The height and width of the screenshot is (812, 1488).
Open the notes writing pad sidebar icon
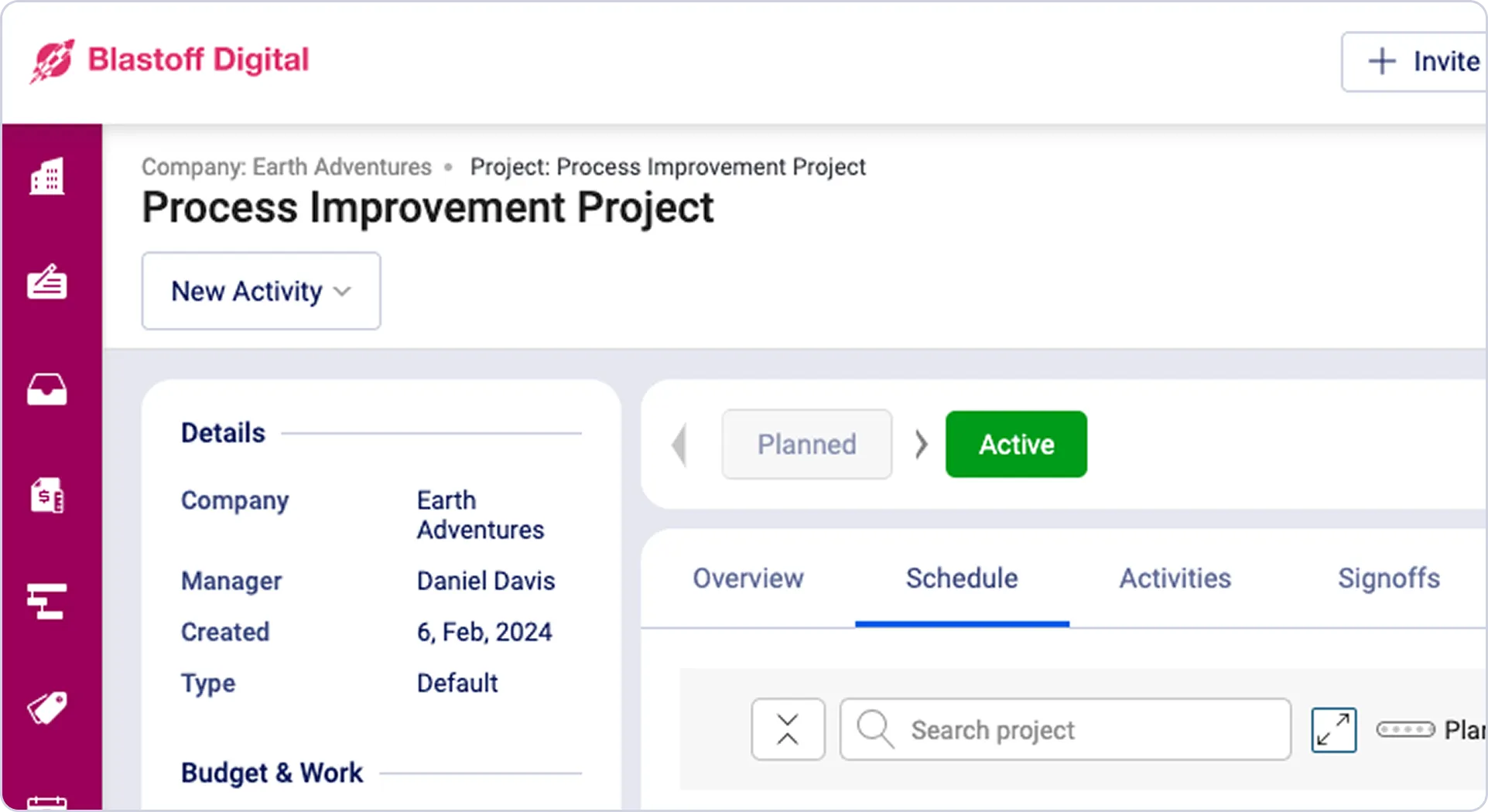pyautogui.click(x=47, y=281)
